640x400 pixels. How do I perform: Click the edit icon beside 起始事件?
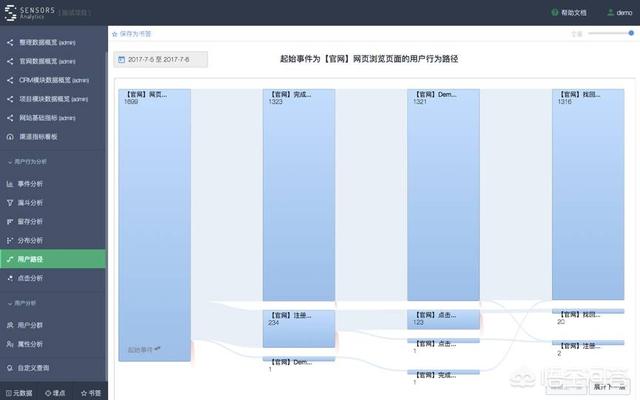[158, 349]
